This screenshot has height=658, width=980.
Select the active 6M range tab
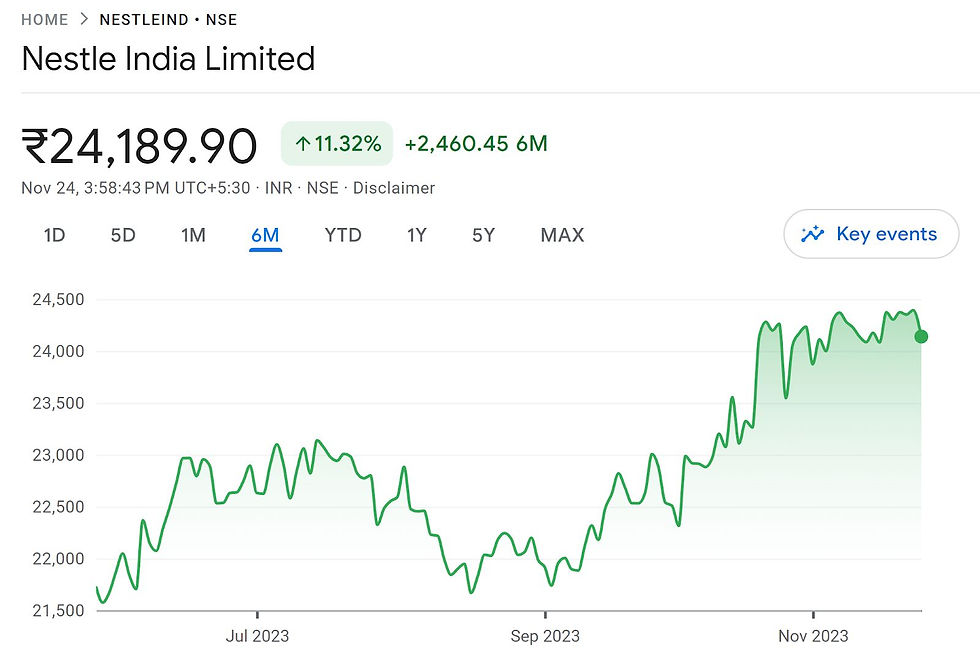[265, 236]
